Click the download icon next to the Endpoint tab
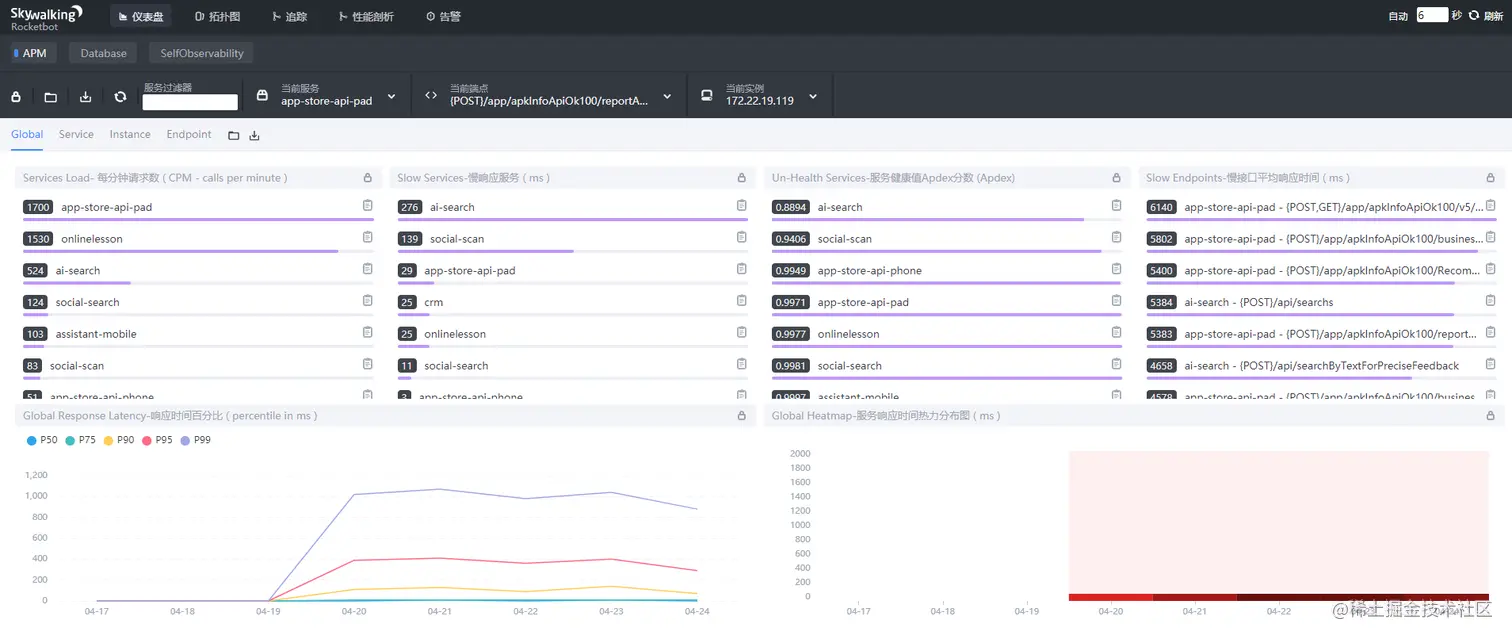The height and width of the screenshot is (639, 1512). tap(254, 135)
